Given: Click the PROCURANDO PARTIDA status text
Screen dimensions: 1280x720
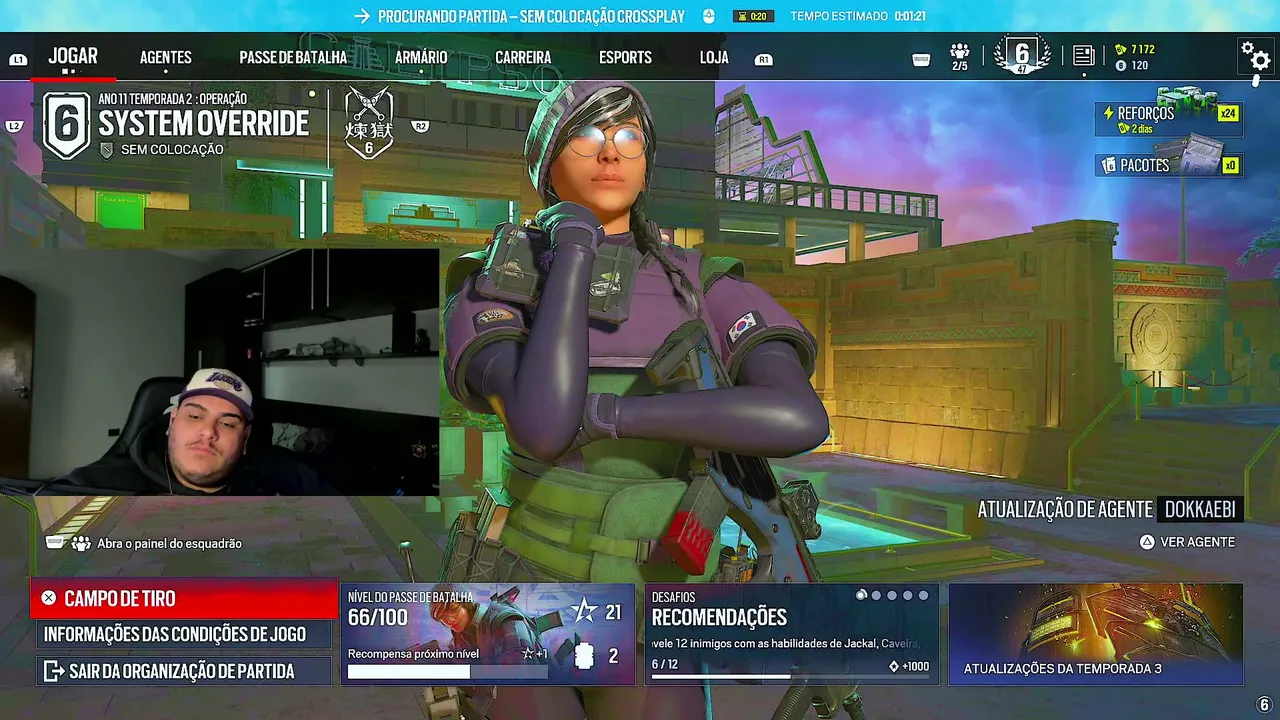Looking at the screenshot, I should [x=531, y=16].
